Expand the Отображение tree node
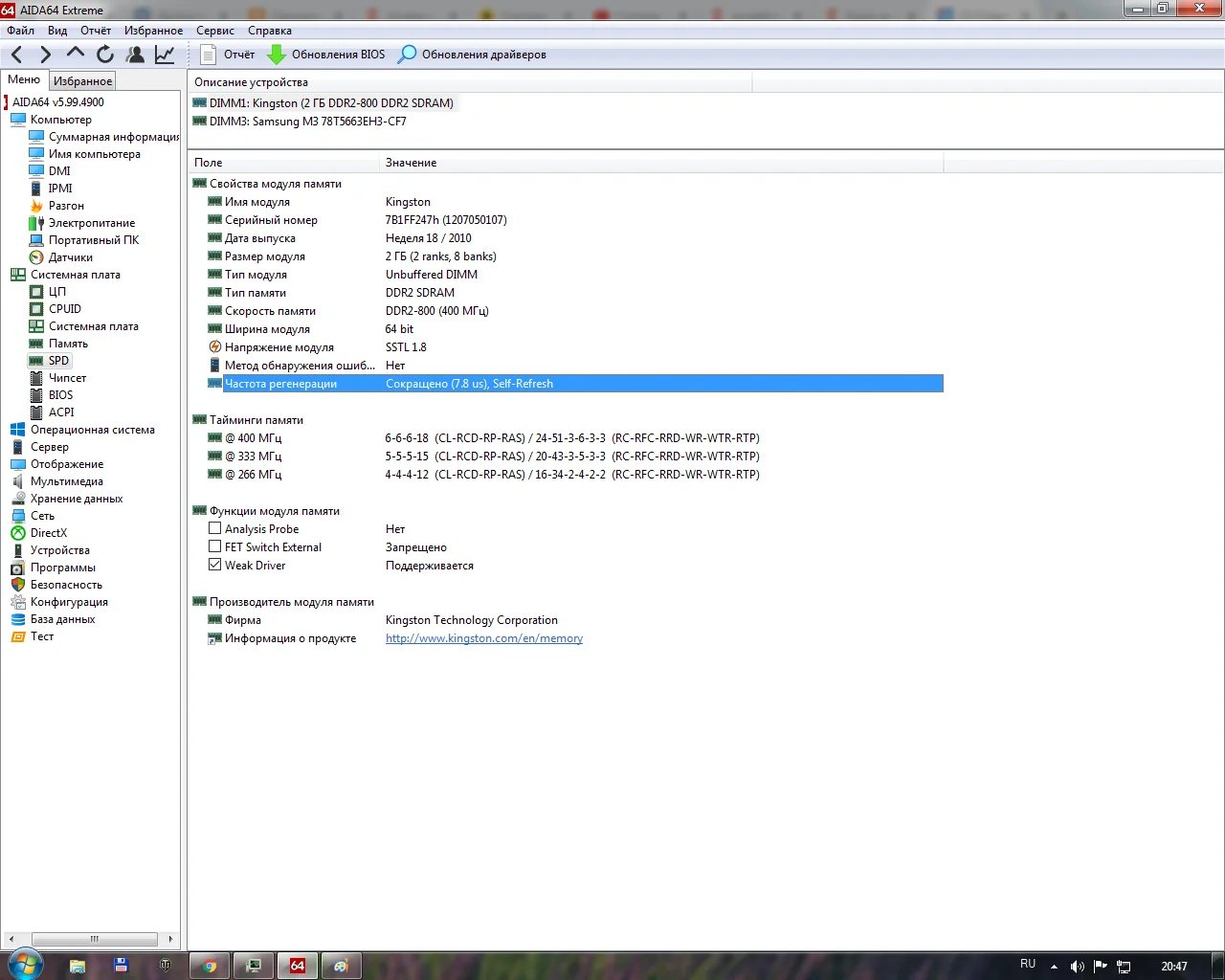The width and height of the screenshot is (1225, 980). click(66, 464)
